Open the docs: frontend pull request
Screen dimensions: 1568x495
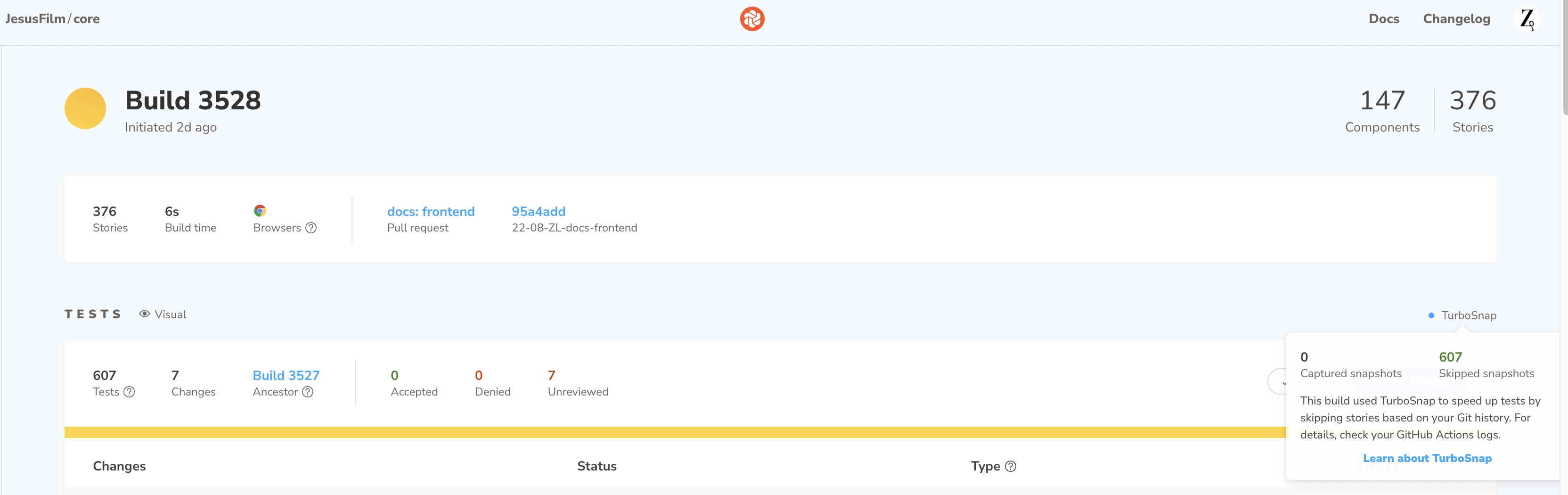coord(430,211)
